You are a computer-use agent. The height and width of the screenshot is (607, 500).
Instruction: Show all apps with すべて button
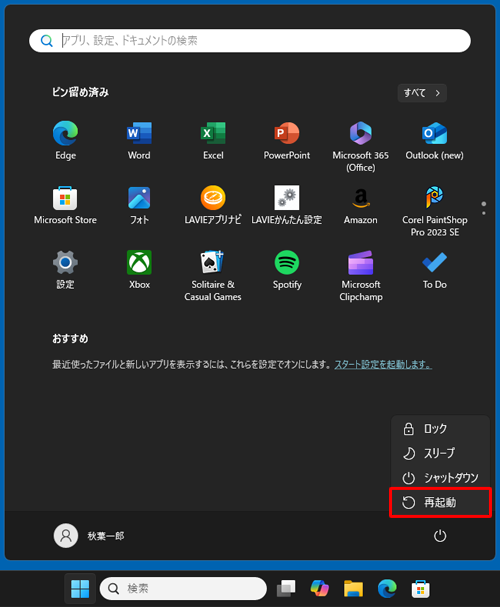[422, 93]
